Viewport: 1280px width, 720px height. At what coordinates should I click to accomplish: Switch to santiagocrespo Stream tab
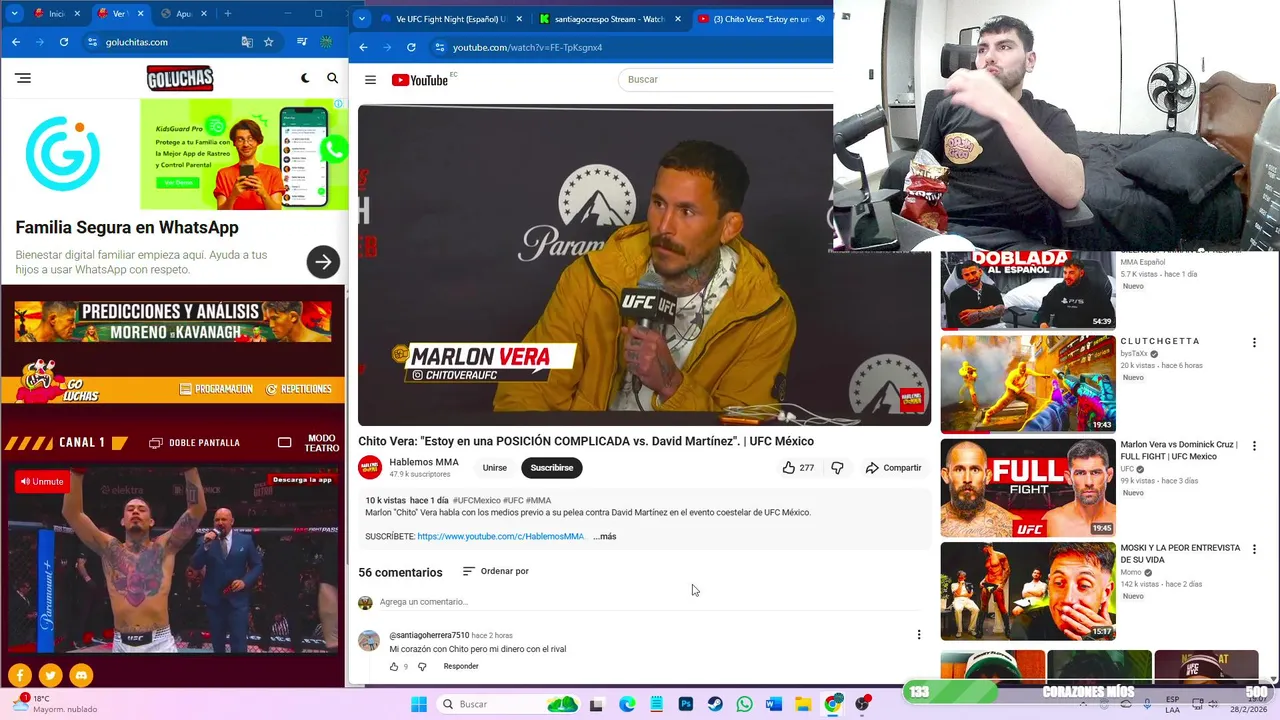pyautogui.click(x=608, y=19)
